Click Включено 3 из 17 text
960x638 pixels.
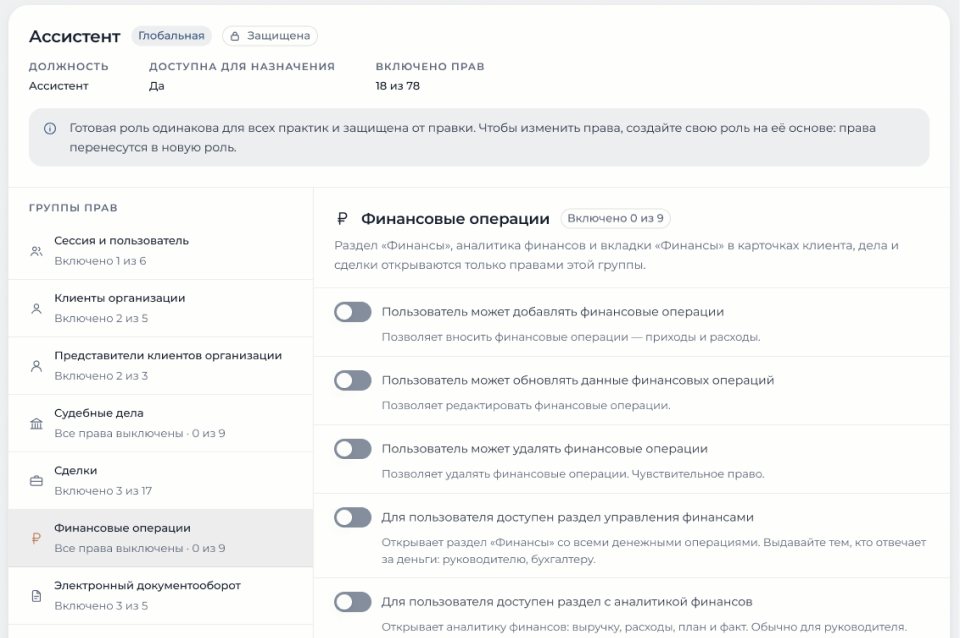click(x=103, y=491)
